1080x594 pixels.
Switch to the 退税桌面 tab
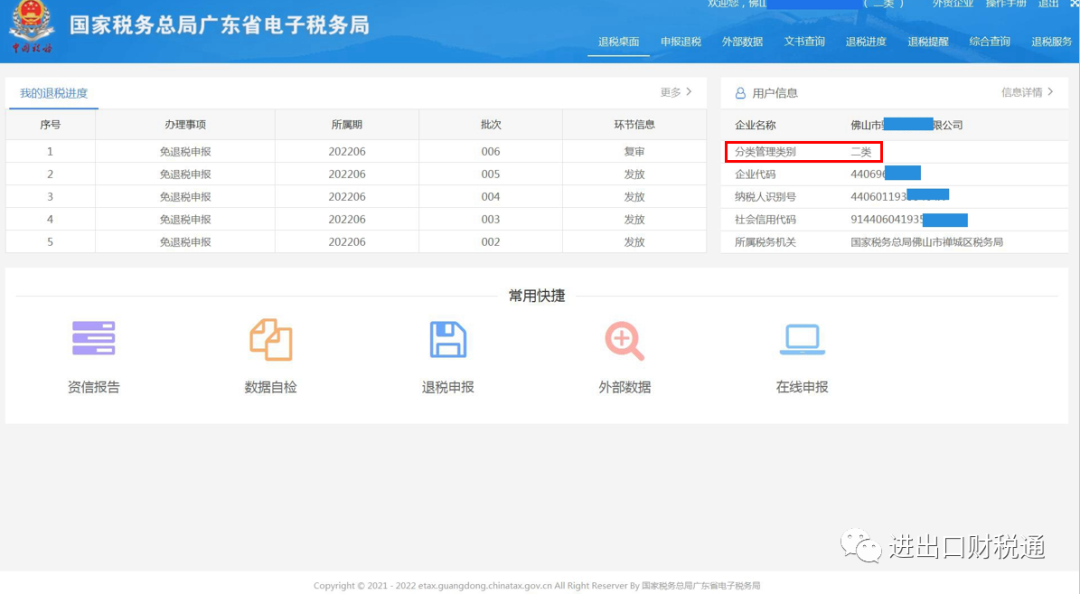click(619, 41)
